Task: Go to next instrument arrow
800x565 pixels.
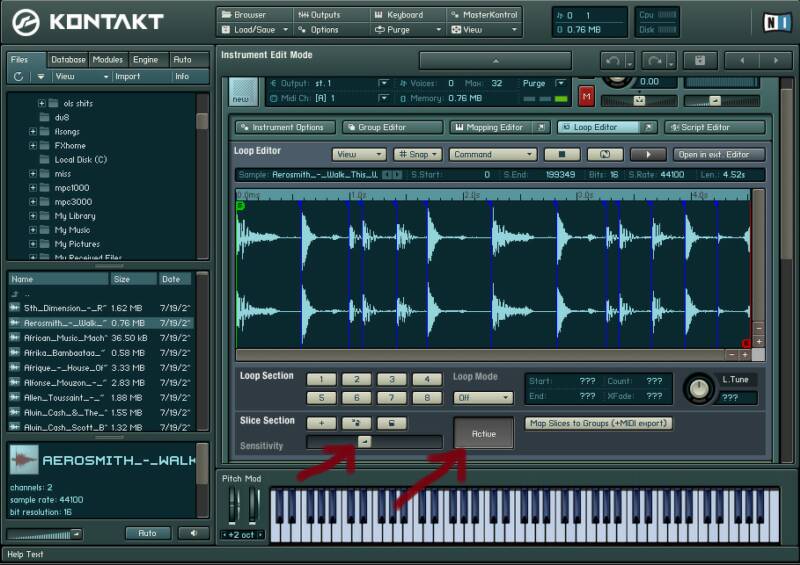Action: click(776, 61)
